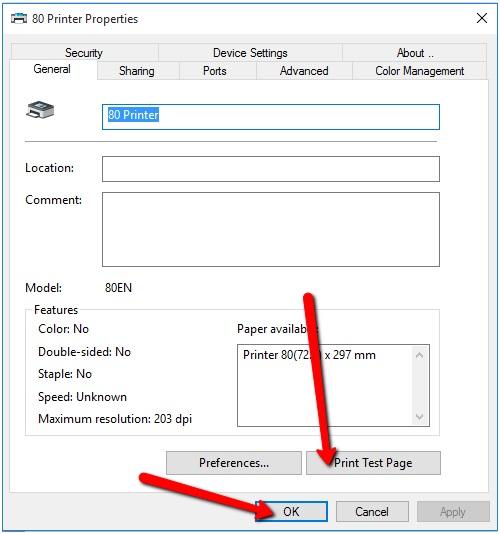This screenshot has height=534, width=500.
Task: Click the printer icon in the title bar
Action: 19,18
